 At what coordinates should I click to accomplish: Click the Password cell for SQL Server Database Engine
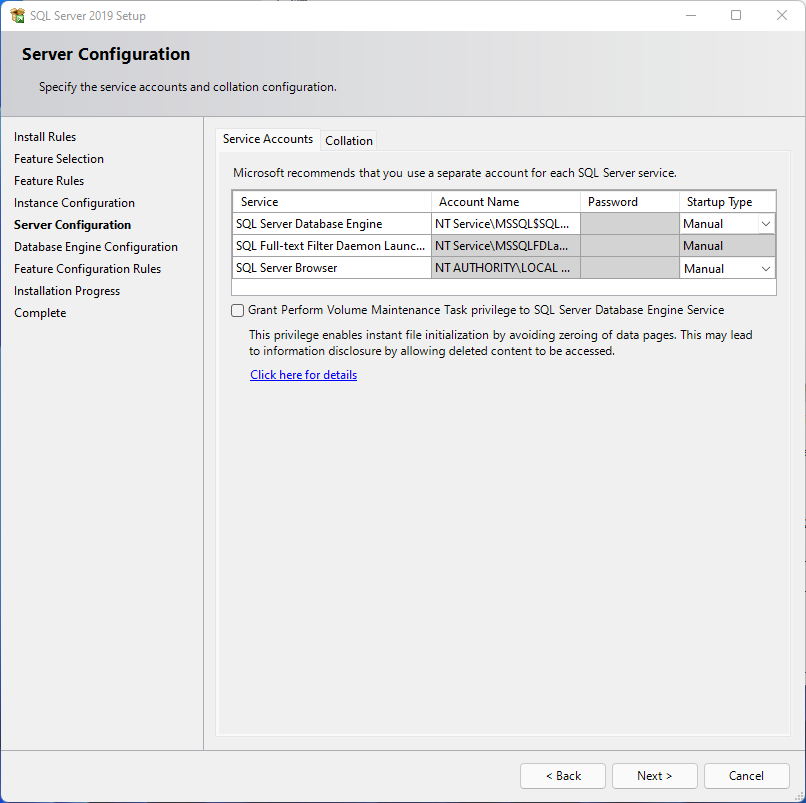pyautogui.click(x=630, y=224)
